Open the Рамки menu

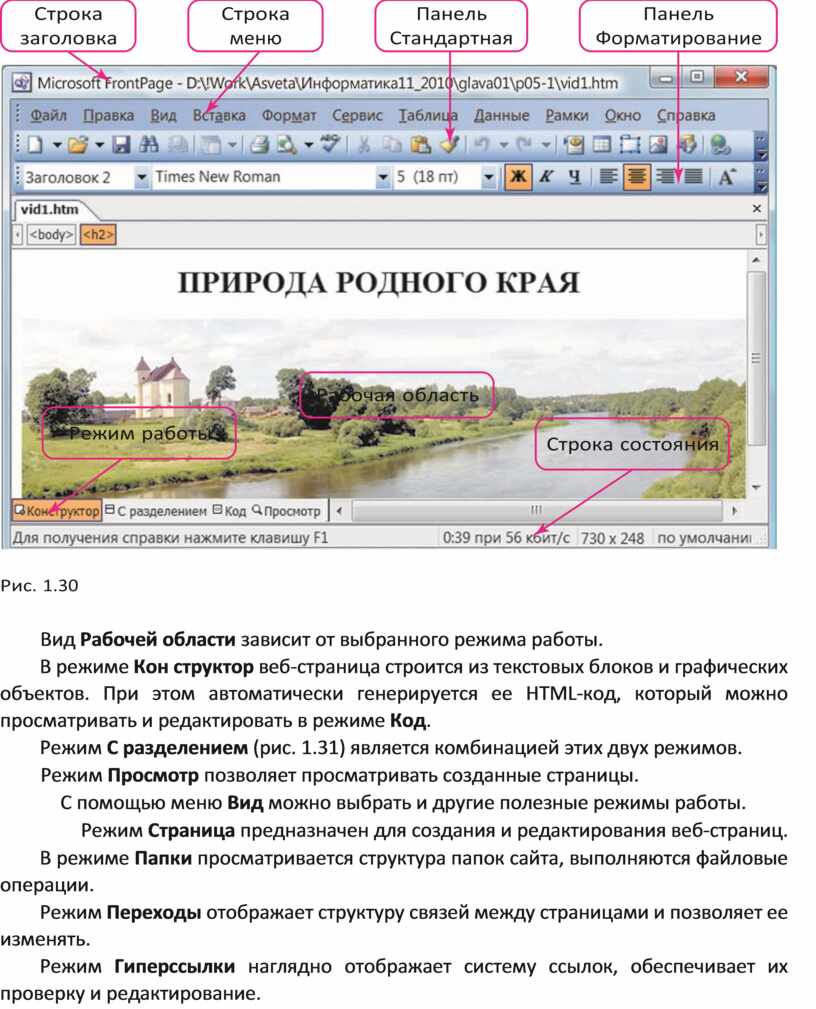567,115
